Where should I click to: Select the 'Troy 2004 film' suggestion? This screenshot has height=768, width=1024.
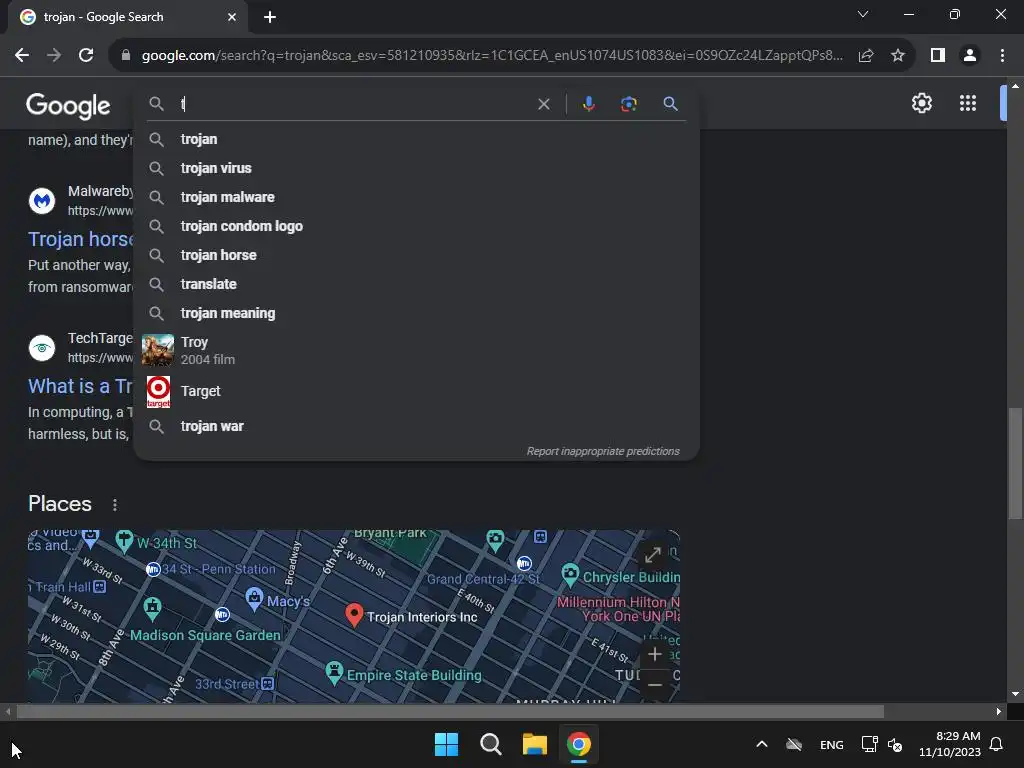point(416,350)
